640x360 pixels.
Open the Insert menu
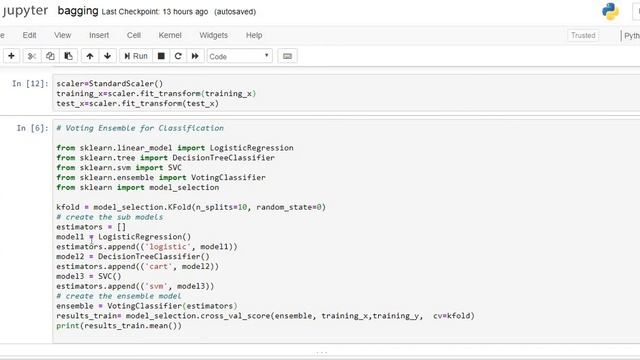pyautogui.click(x=99, y=35)
